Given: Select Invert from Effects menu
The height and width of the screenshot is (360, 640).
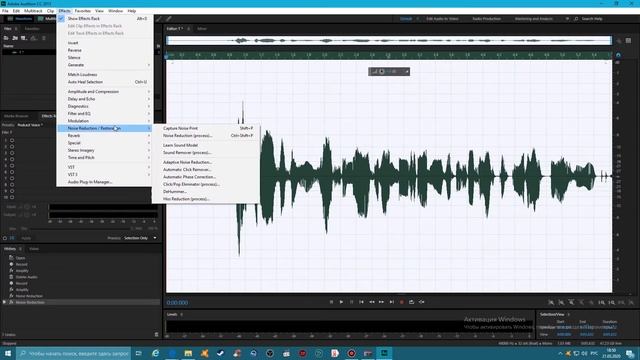Looking at the screenshot, I should click(106, 43).
